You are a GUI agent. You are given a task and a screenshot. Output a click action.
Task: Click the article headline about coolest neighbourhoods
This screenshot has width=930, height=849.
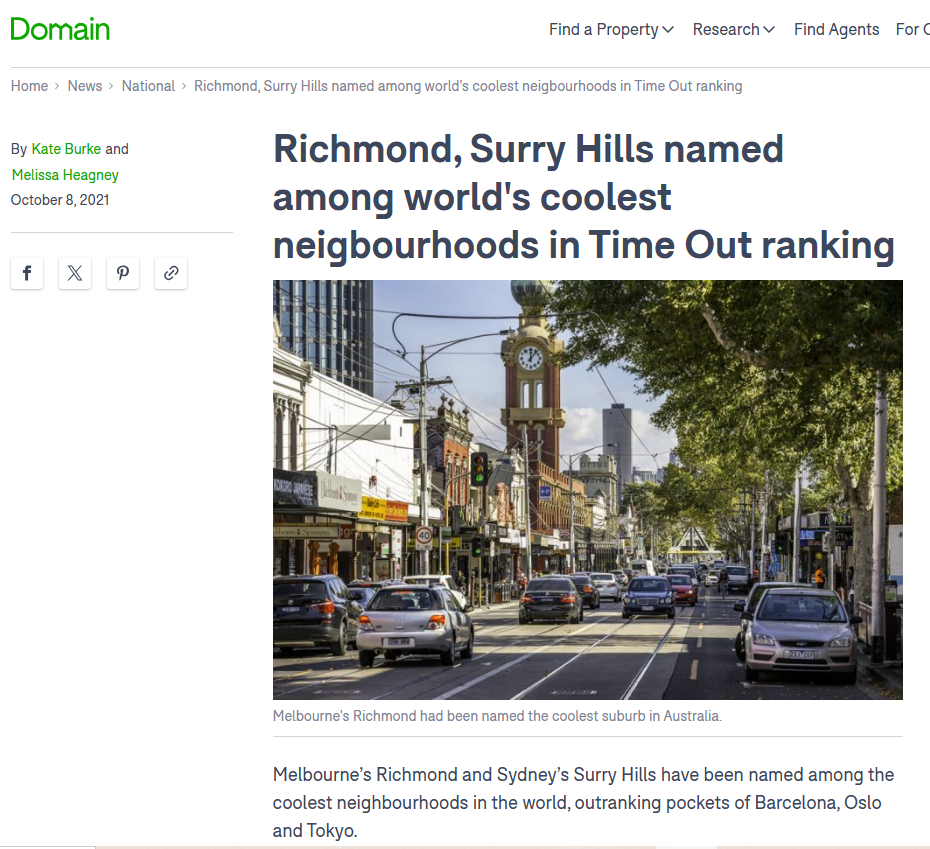point(583,197)
